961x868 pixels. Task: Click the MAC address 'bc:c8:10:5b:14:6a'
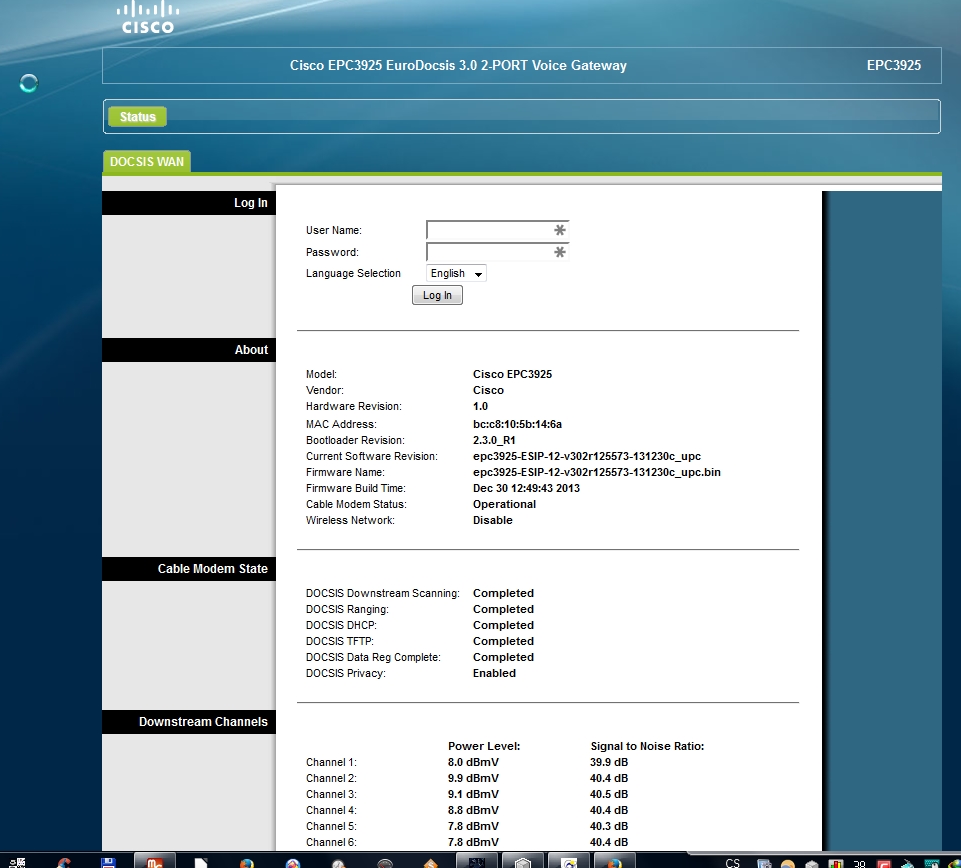[517, 424]
